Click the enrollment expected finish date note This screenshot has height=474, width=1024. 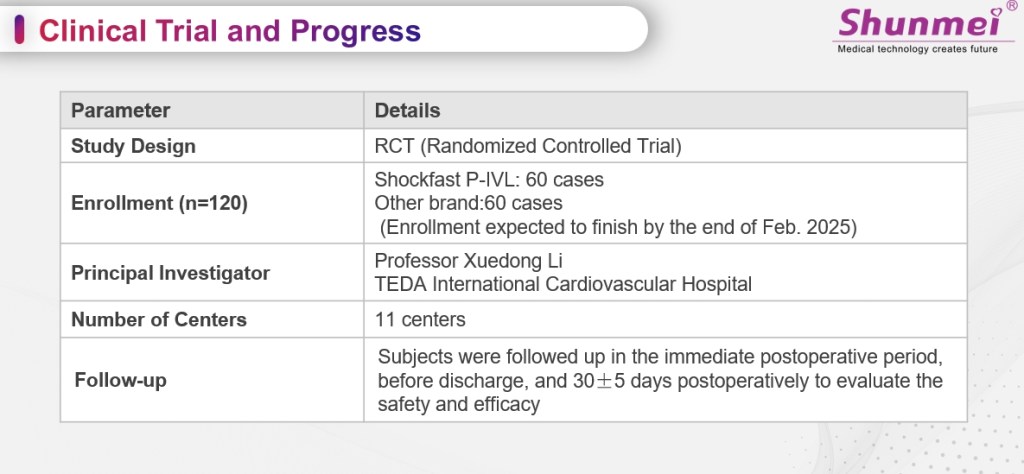tap(616, 225)
